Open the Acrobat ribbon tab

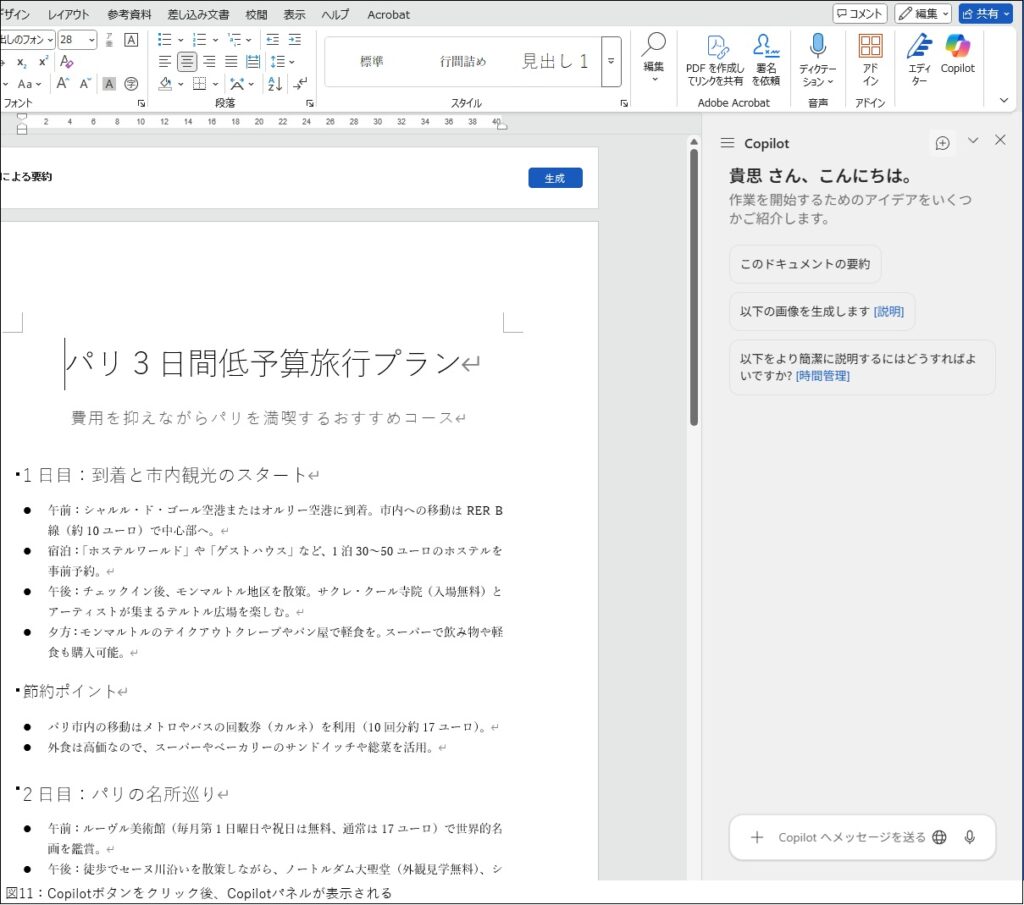(x=388, y=14)
